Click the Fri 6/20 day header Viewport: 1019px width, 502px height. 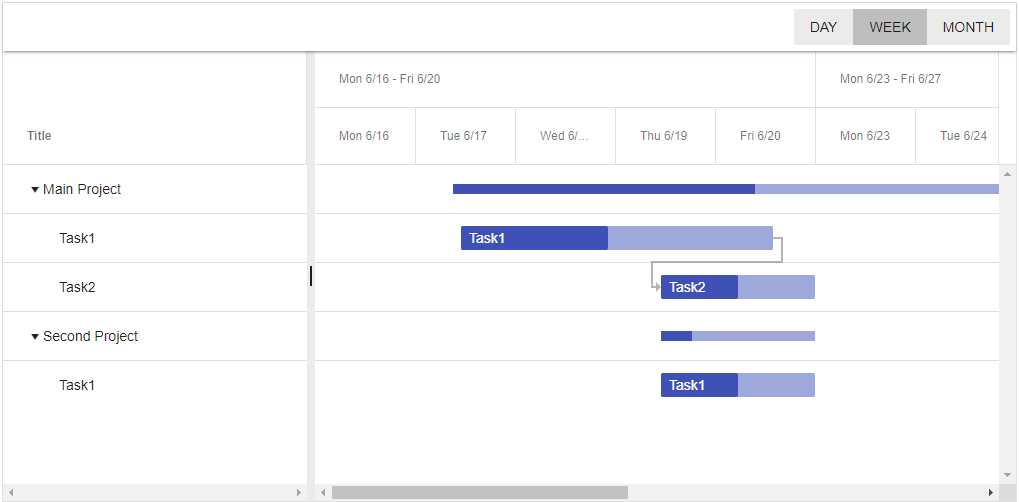(765, 136)
